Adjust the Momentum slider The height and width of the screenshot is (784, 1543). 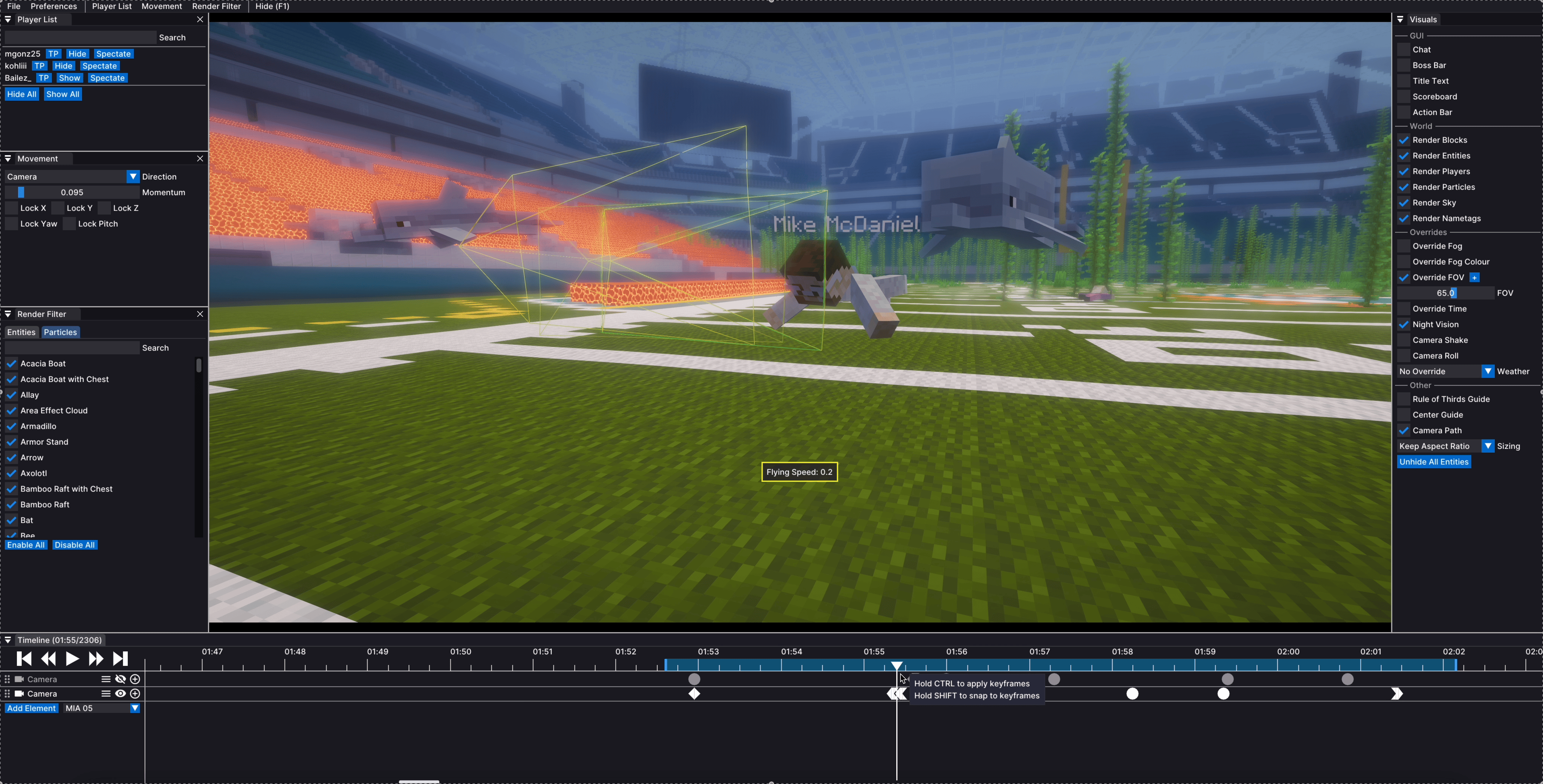pyautogui.click(x=72, y=192)
